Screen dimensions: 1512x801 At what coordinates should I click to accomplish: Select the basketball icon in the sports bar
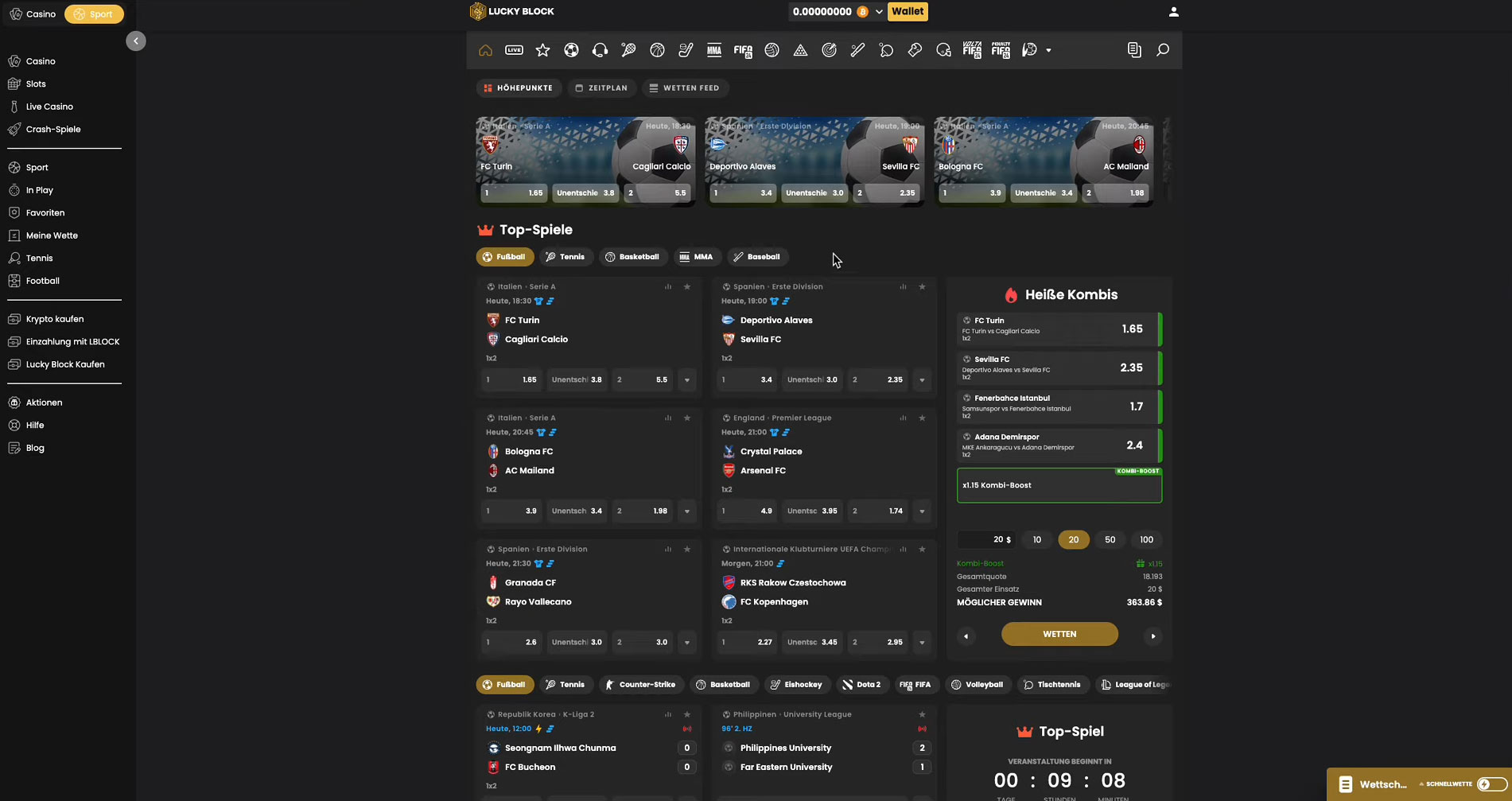pos(657,50)
